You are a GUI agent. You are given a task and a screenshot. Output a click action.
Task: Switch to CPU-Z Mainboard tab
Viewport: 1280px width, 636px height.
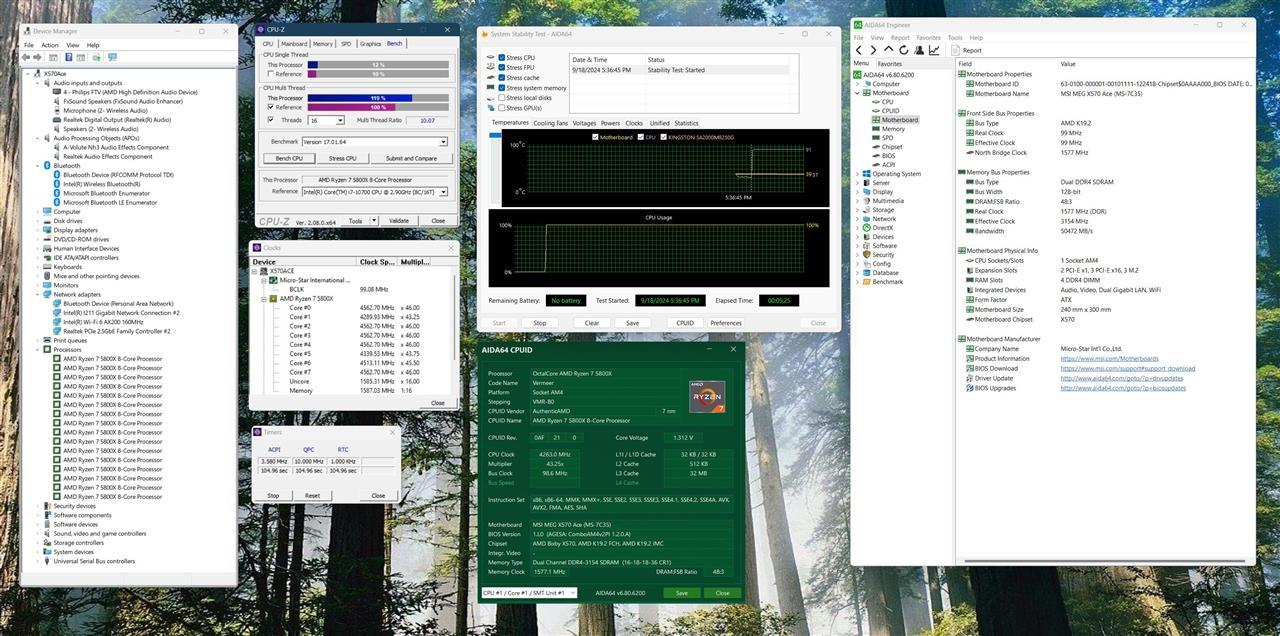pyautogui.click(x=294, y=44)
